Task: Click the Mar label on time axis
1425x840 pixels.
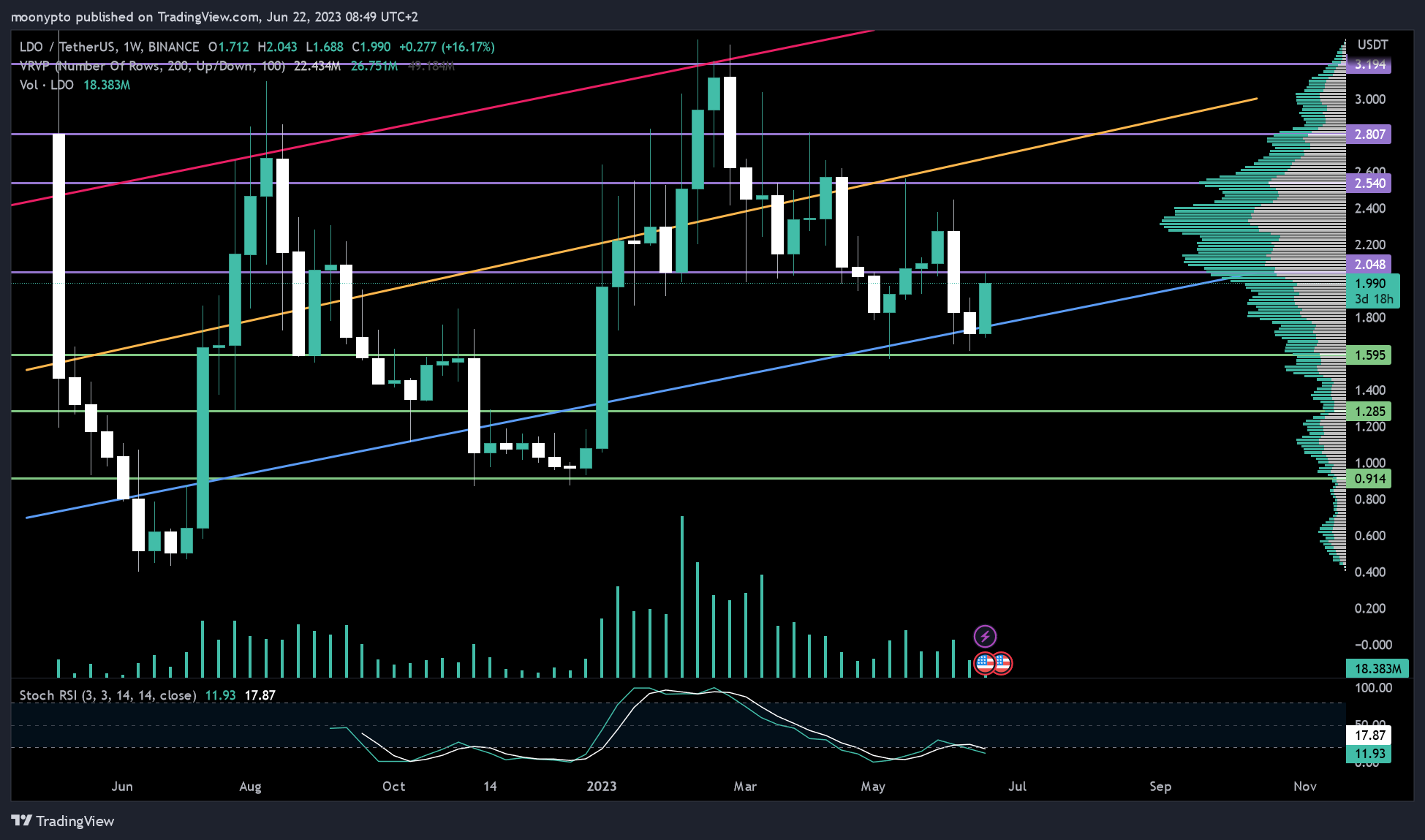Action: coord(745,787)
